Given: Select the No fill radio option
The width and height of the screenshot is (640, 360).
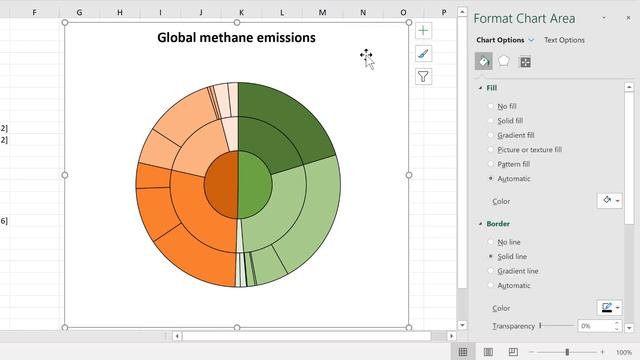Looking at the screenshot, I should [x=491, y=106].
